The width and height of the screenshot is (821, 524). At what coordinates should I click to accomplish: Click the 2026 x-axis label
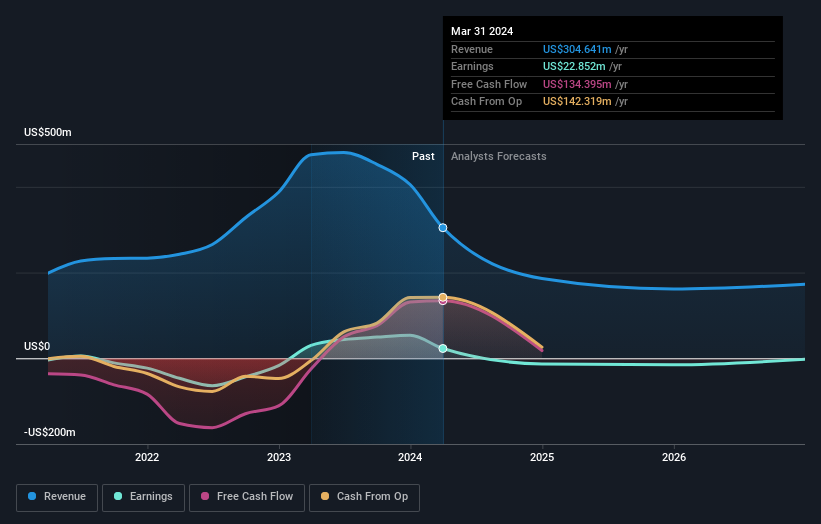tap(674, 457)
